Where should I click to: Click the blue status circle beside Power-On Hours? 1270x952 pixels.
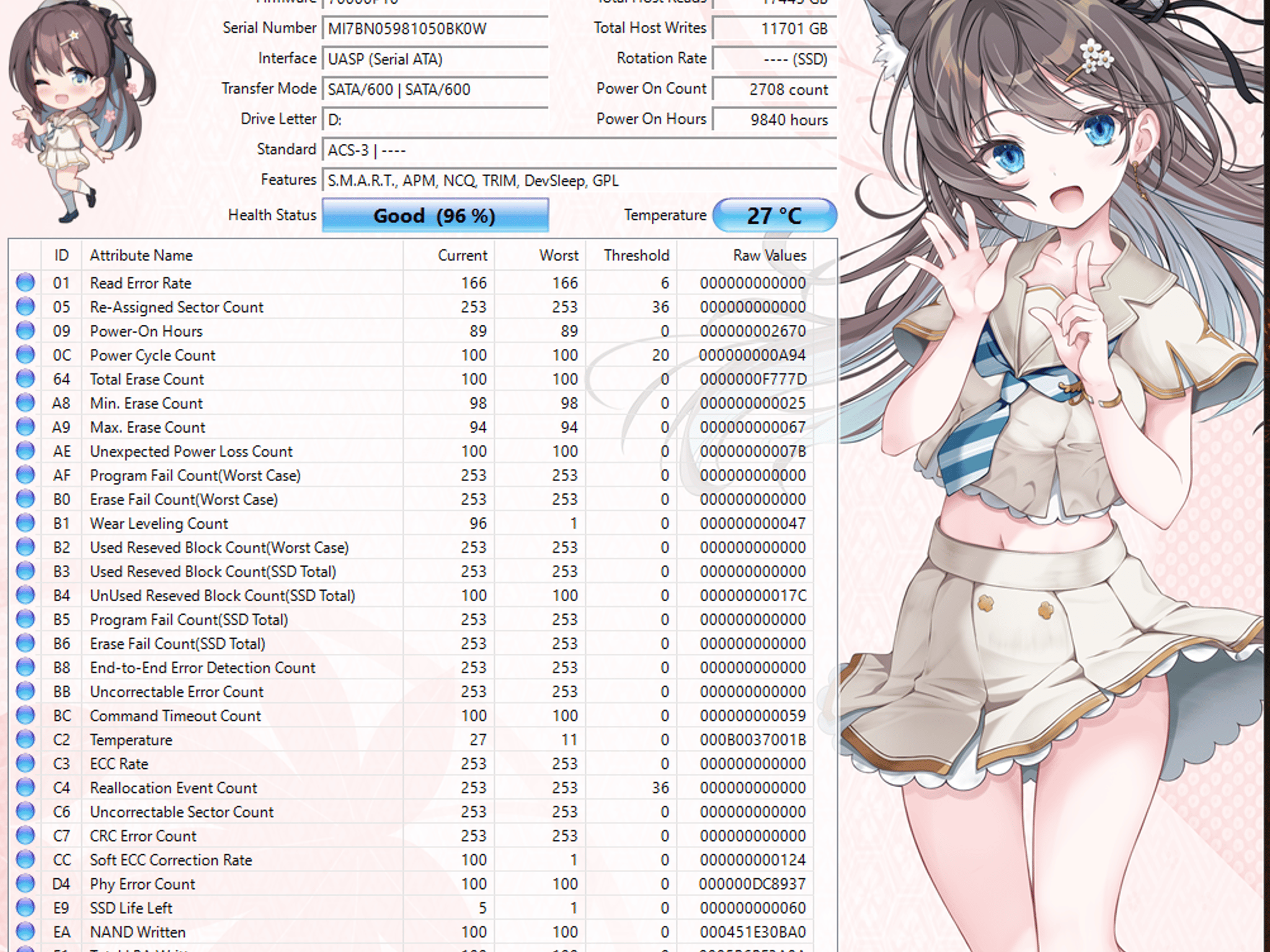(25, 331)
